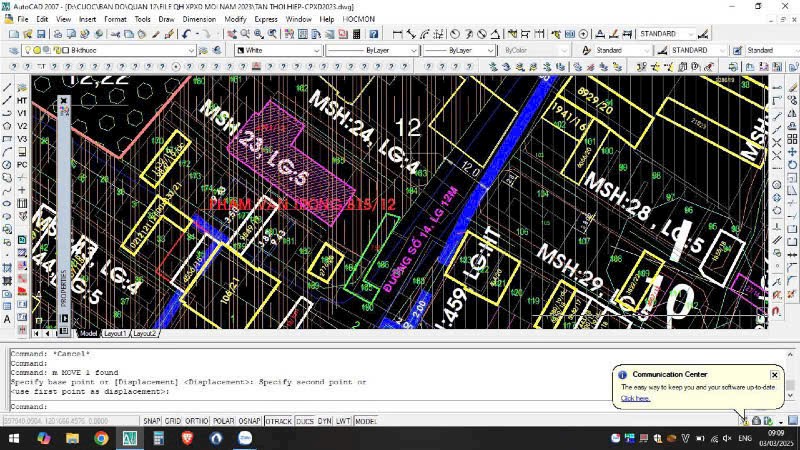The image size is (800, 450).
Task: Open STANDARD dimension style dropdown in Styles toolbar
Action: (x=697, y=51)
